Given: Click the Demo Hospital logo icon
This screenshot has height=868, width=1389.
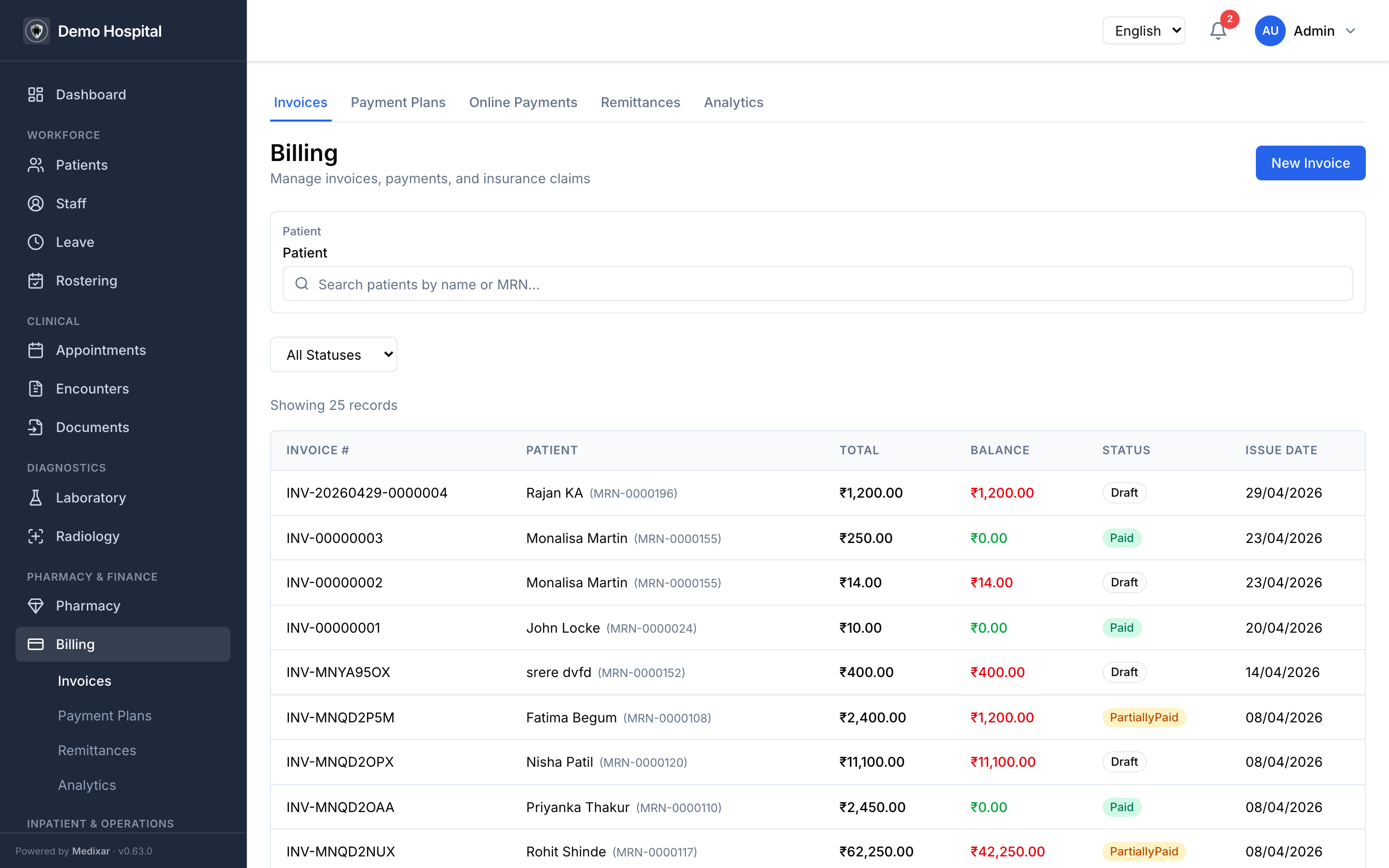Looking at the screenshot, I should [x=36, y=30].
